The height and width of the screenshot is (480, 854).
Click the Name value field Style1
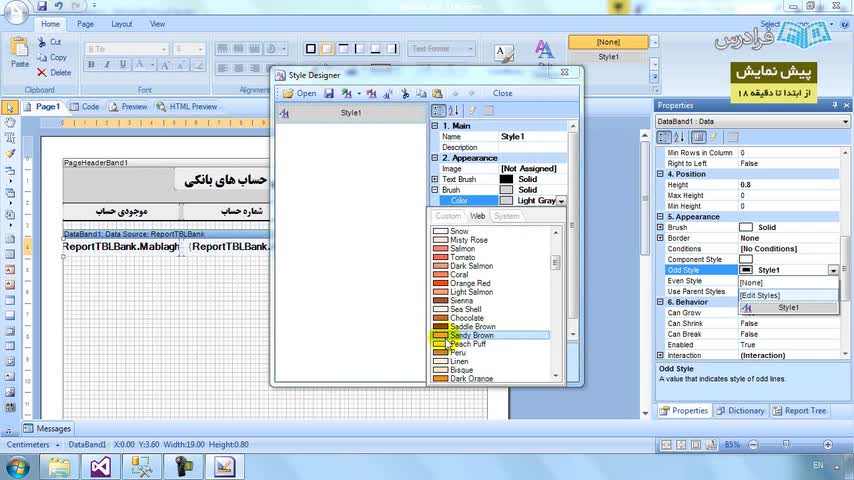coord(533,137)
